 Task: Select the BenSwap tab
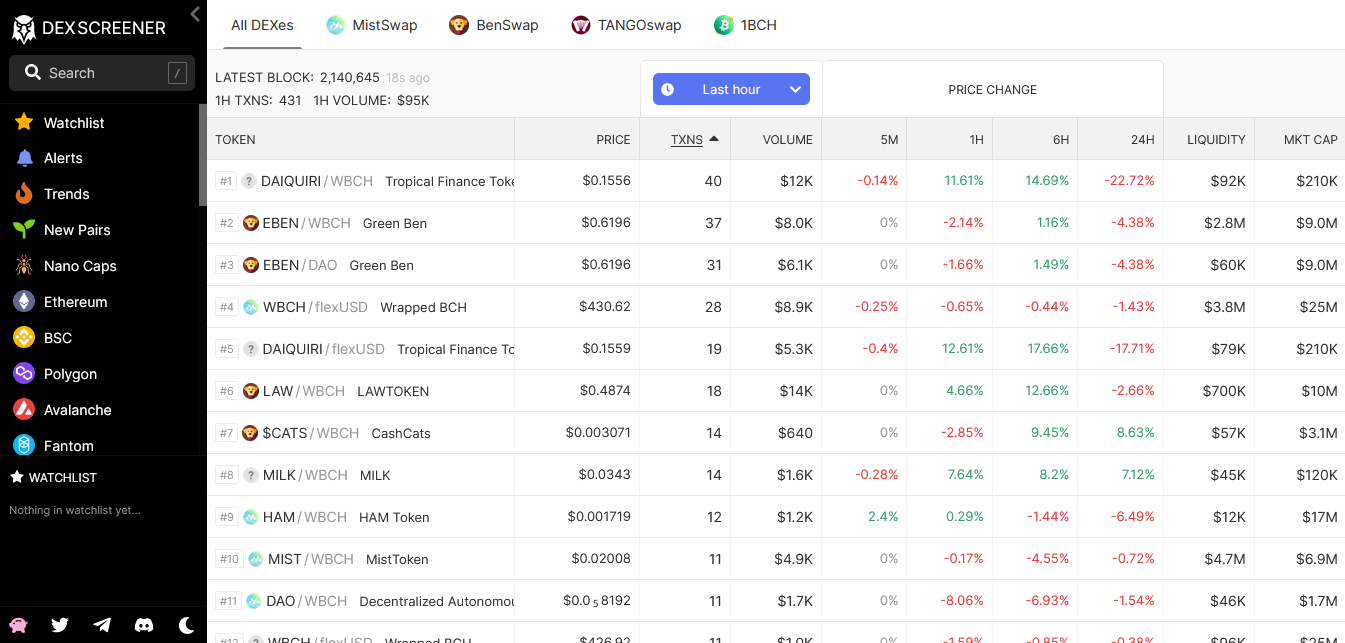tap(494, 25)
